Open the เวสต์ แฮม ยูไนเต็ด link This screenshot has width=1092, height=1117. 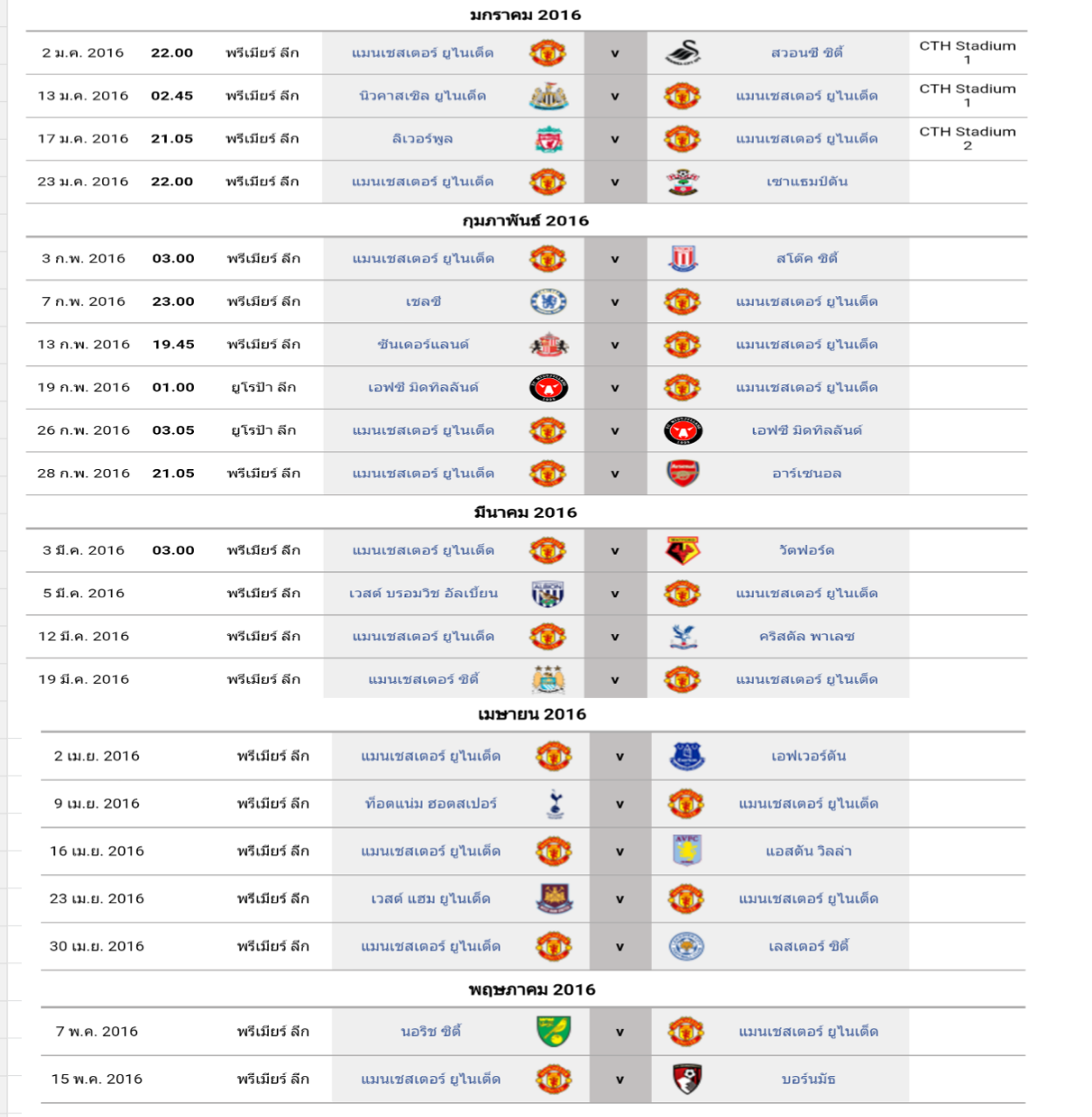point(431,899)
